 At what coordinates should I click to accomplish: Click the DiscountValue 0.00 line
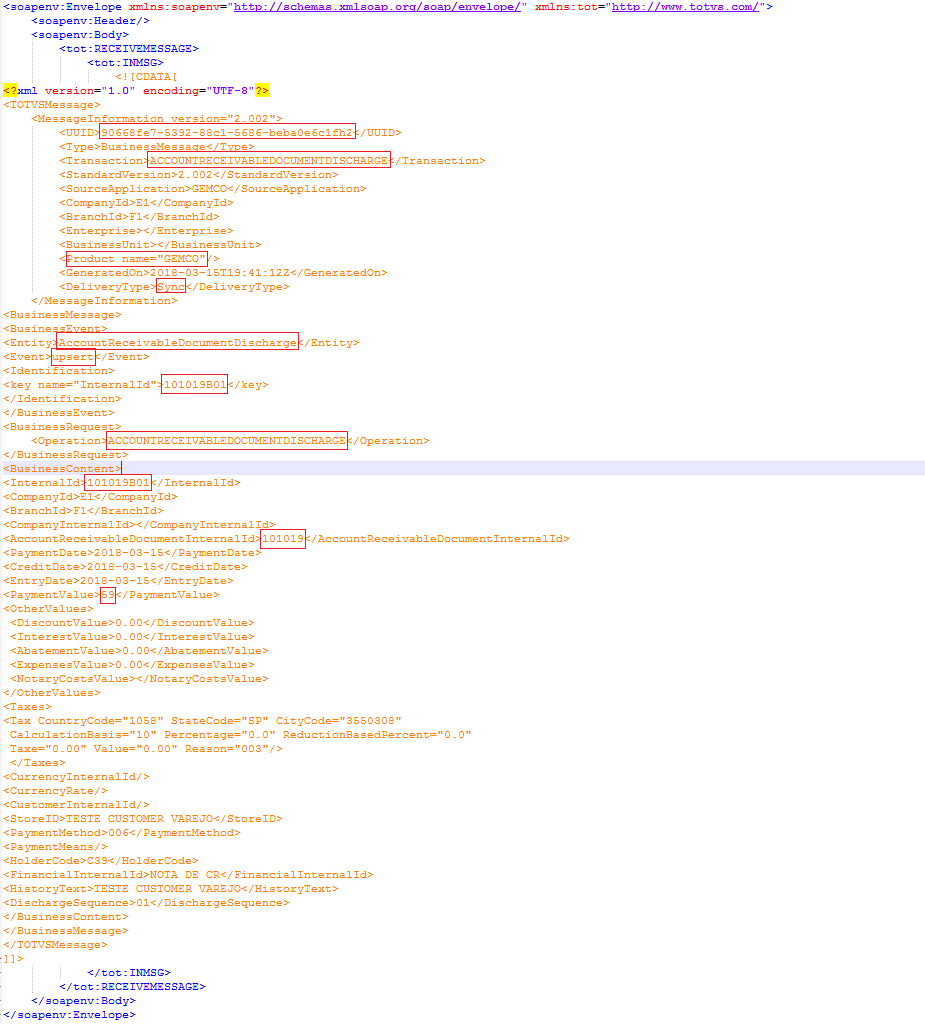133,623
